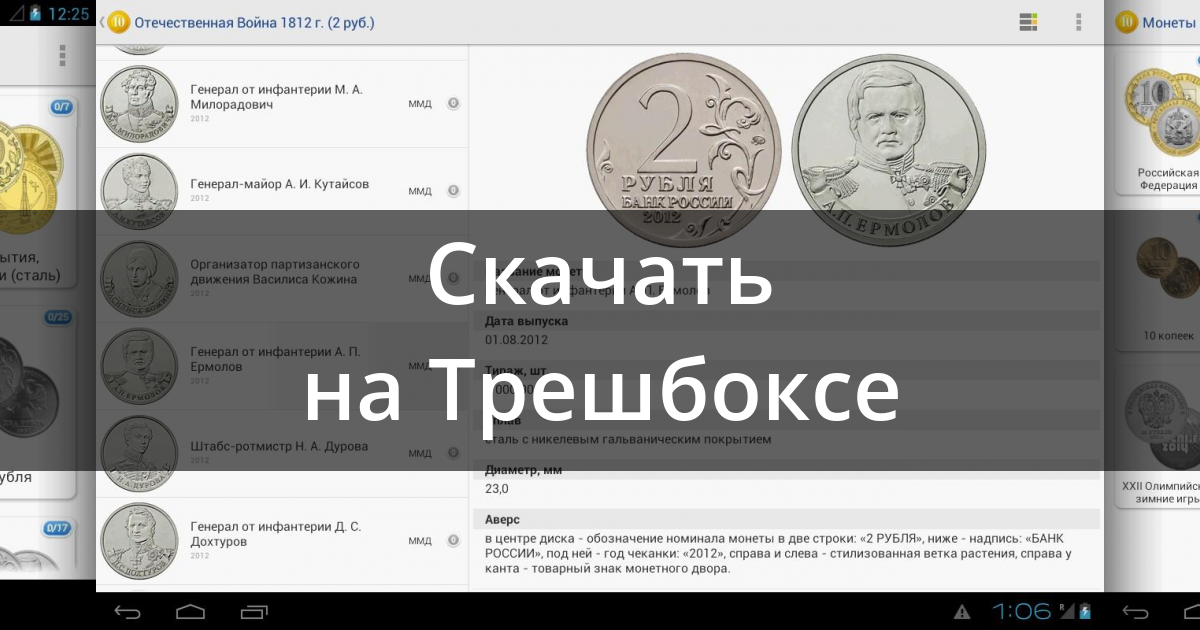Open 'XXII Олимпийские зимние игры' card

point(1160,437)
